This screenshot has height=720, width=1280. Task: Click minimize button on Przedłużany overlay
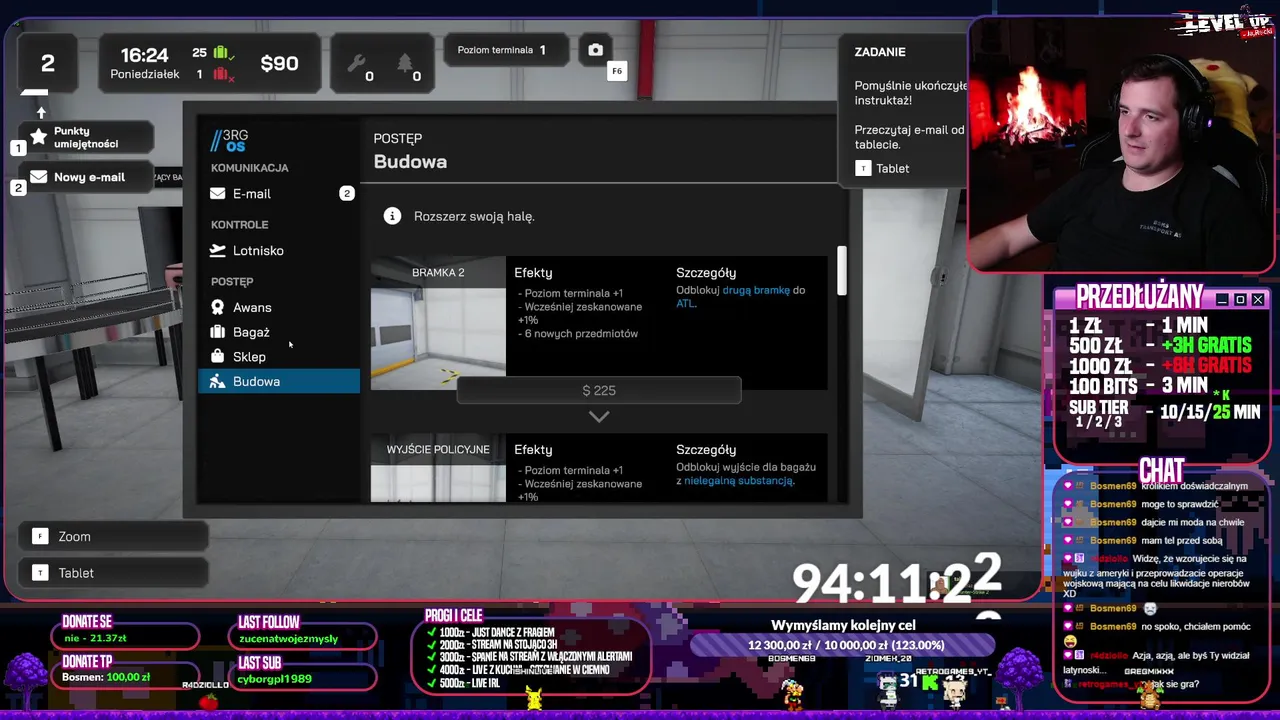[1222, 299]
